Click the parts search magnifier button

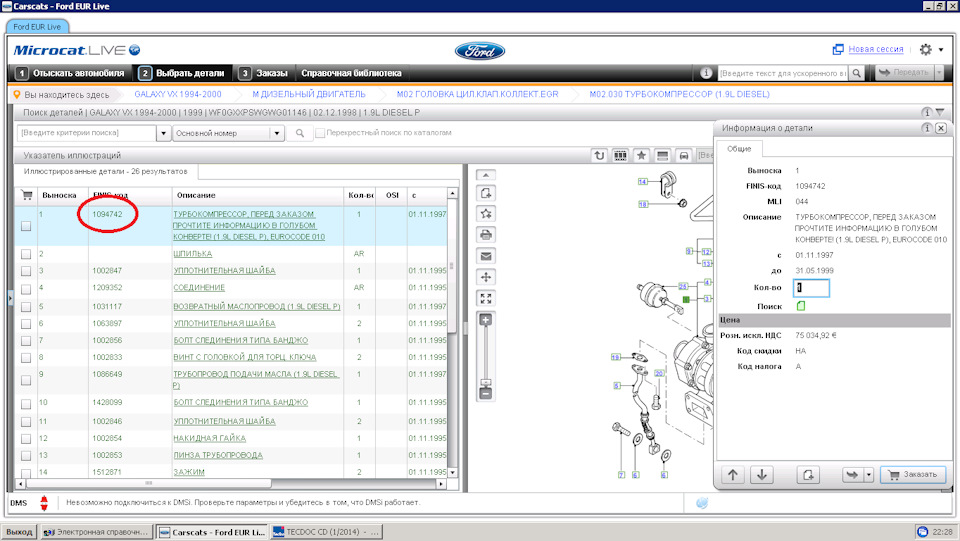point(299,133)
